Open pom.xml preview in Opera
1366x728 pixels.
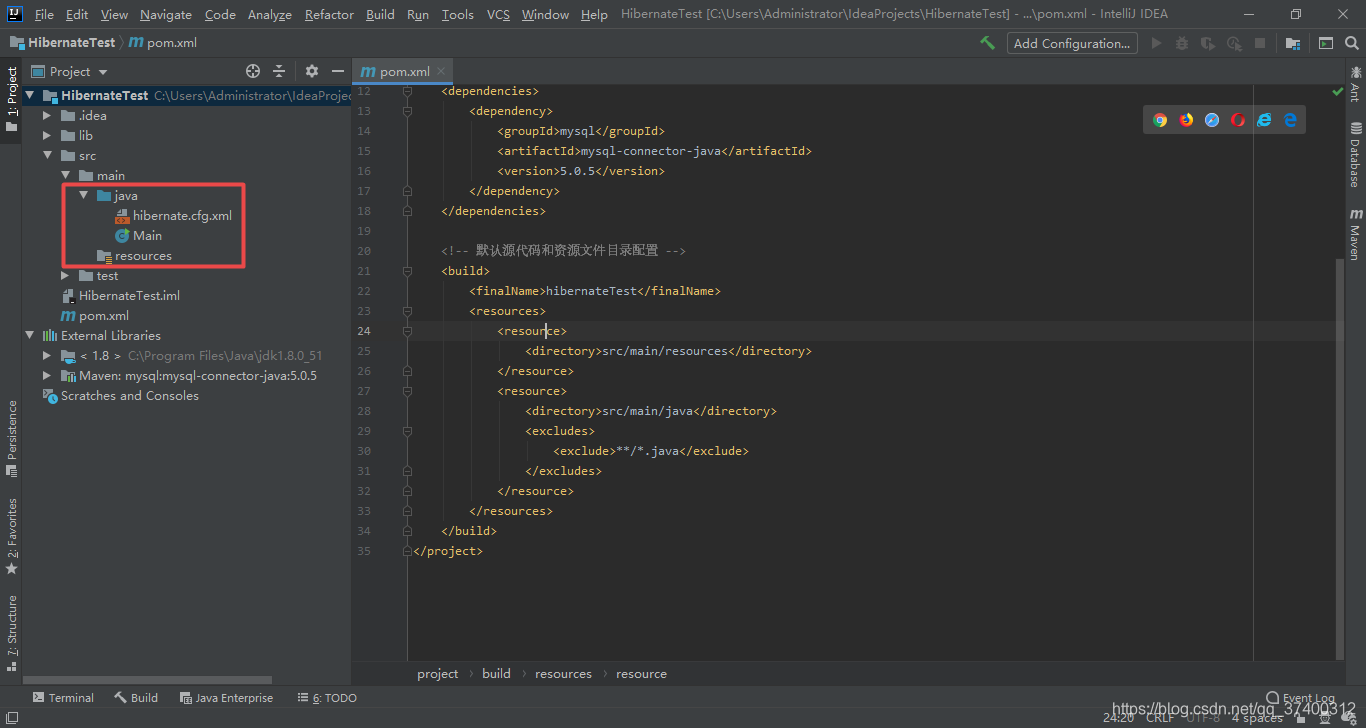click(x=1238, y=120)
